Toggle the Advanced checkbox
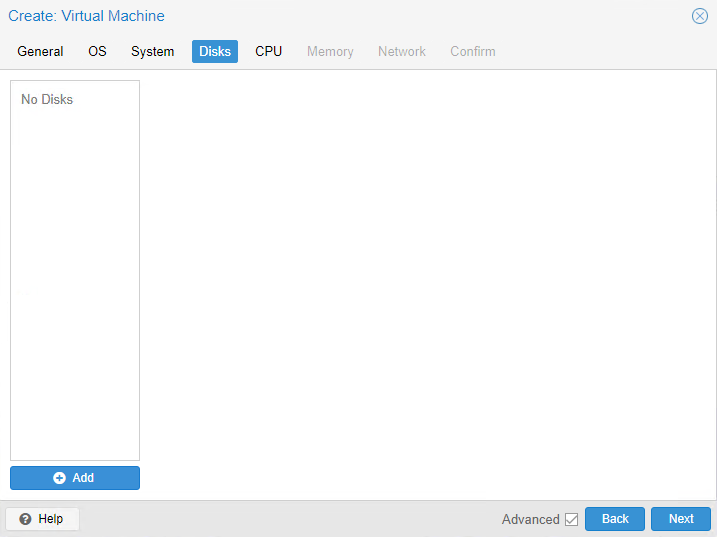The image size is (717, 537). (x=572, y=519)
